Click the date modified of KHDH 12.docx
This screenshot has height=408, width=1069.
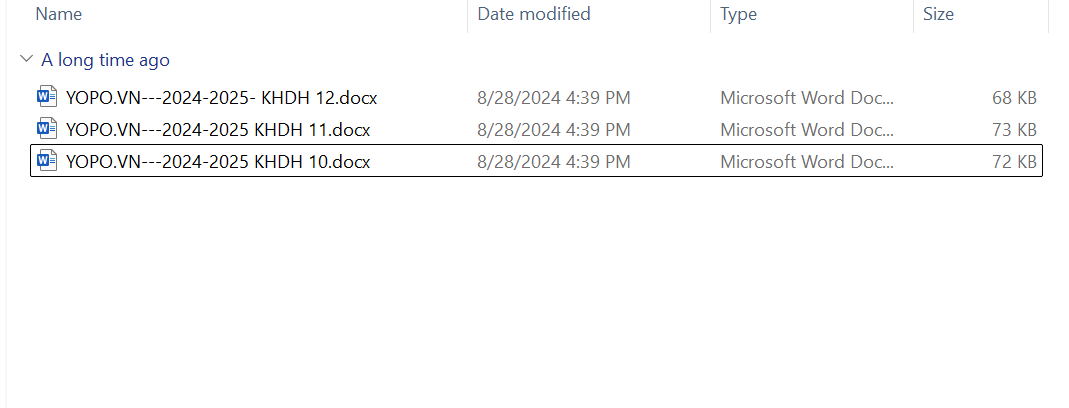tap(553, 98)
